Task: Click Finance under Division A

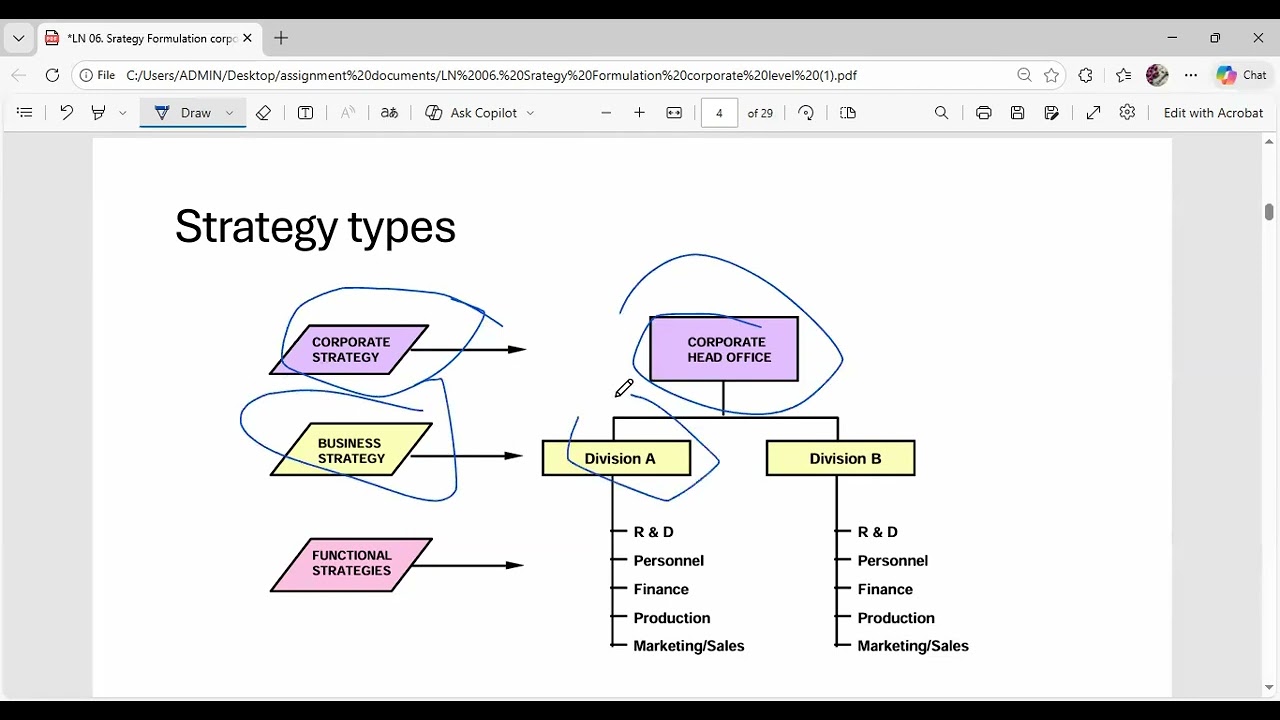Action: point(661,589)
